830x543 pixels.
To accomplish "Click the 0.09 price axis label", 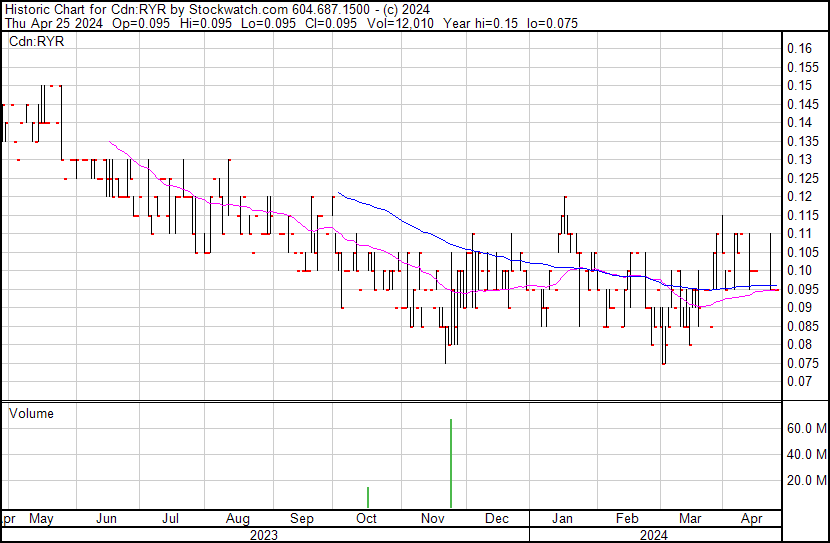I will (799, 307).
